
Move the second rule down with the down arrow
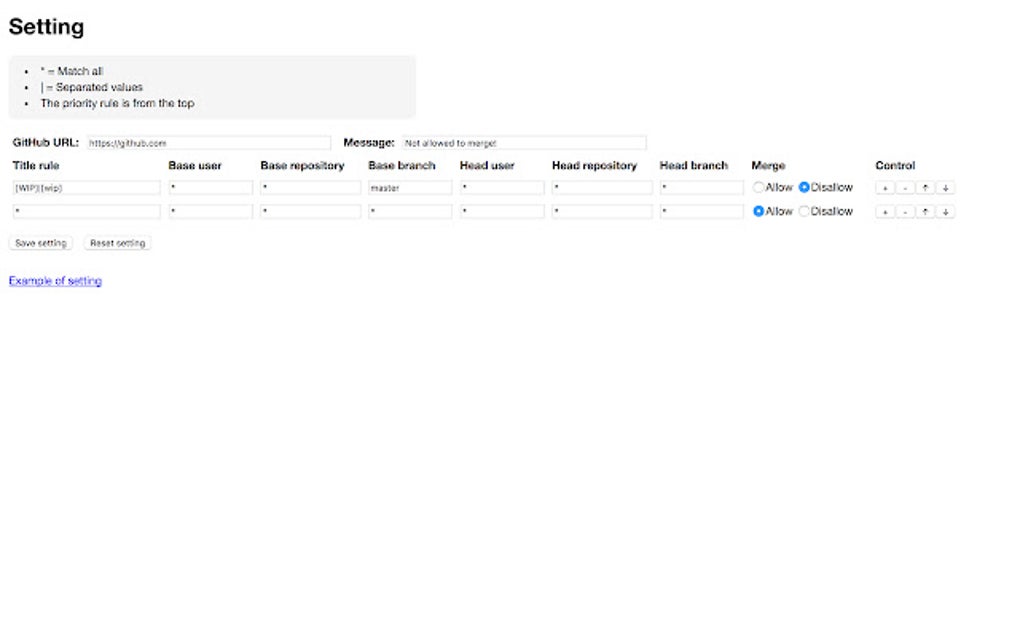(945, 212)
